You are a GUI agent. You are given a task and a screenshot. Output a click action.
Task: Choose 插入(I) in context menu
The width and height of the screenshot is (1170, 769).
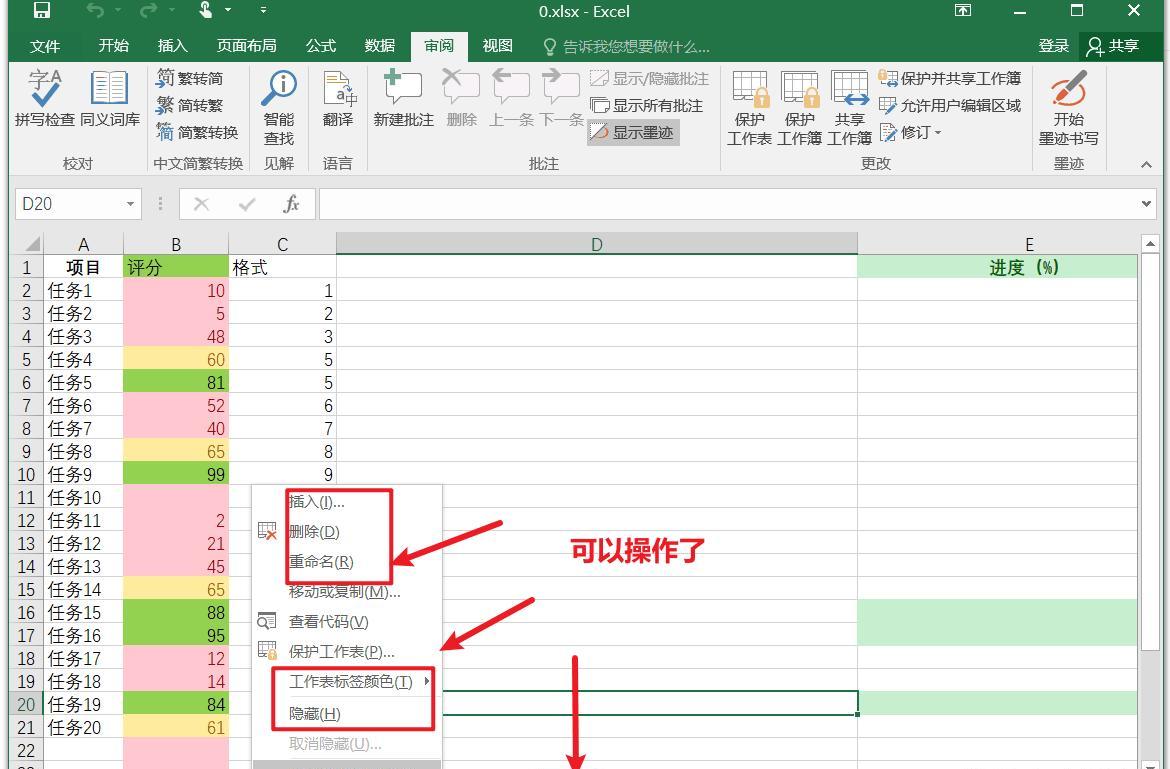point(348,501)
